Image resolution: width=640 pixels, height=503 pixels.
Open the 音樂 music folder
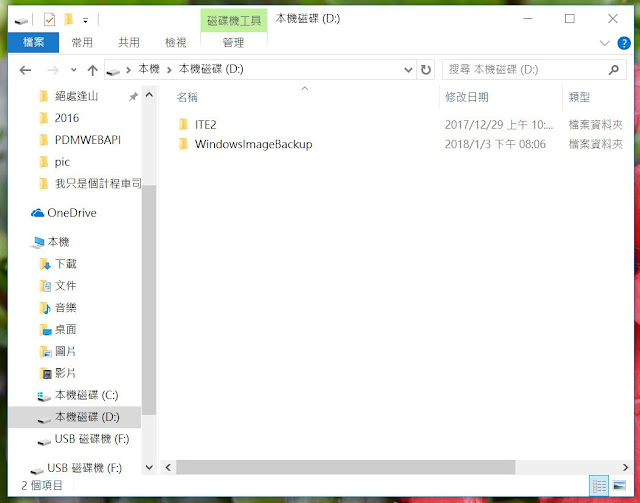(65, 308)
